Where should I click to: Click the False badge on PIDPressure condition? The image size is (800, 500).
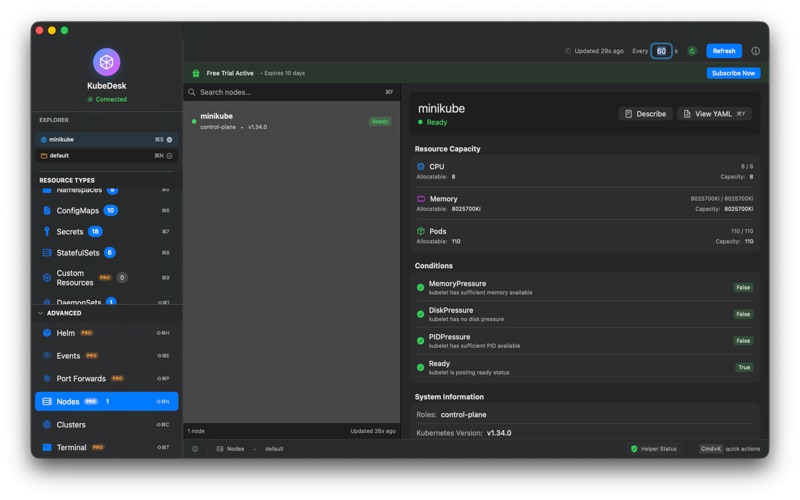point(743,341)
